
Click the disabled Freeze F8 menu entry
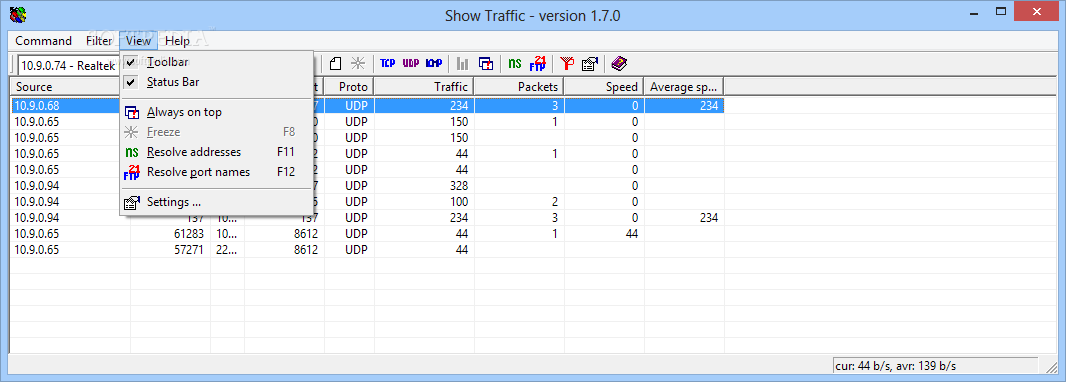[x=216, y=132]
